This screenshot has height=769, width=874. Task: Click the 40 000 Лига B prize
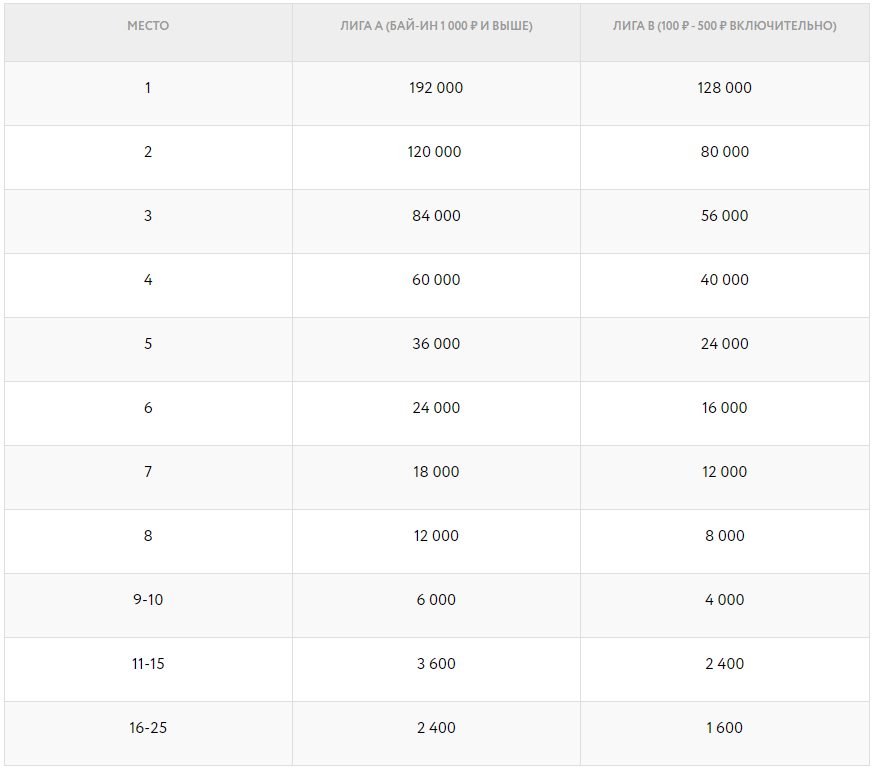[724, 280]
